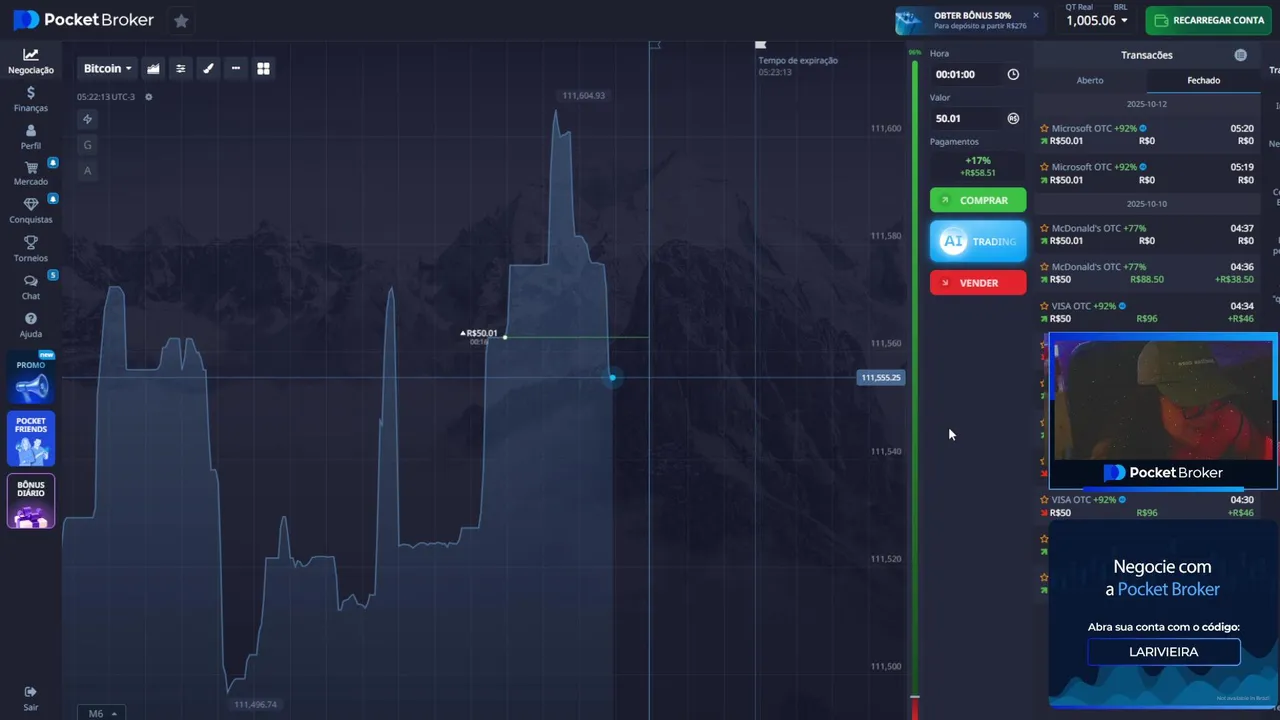The image size is (1280, 720).
Task: Click the current price dot on chart
Action: (612, 377)
